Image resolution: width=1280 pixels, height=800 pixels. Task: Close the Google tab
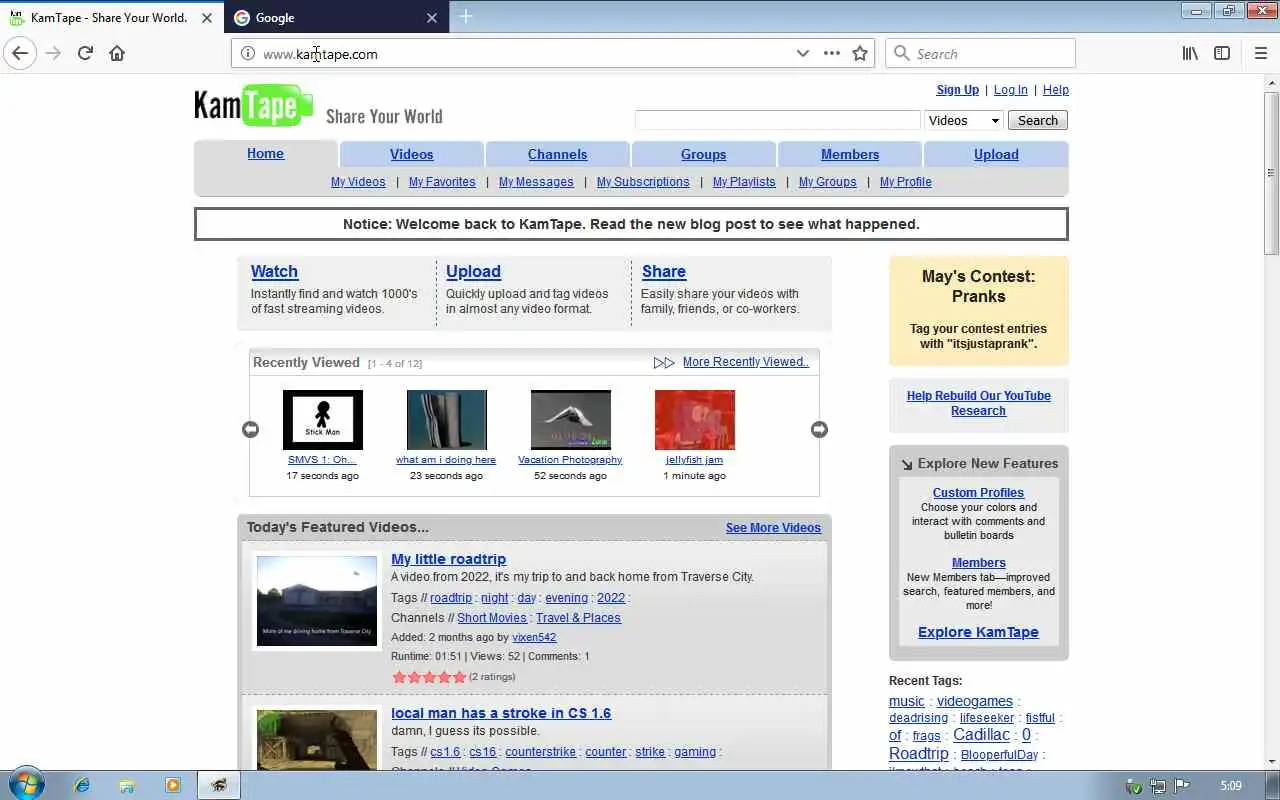pyautogui.click(x=432, y=17)
